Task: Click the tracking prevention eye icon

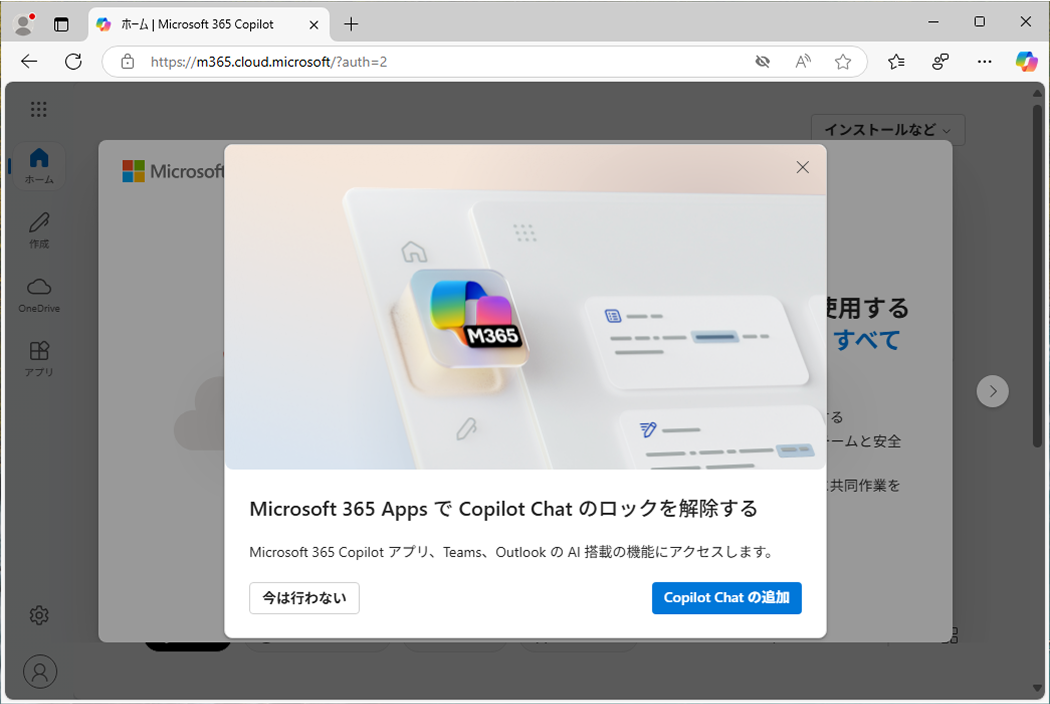Action: click(762, 62)
